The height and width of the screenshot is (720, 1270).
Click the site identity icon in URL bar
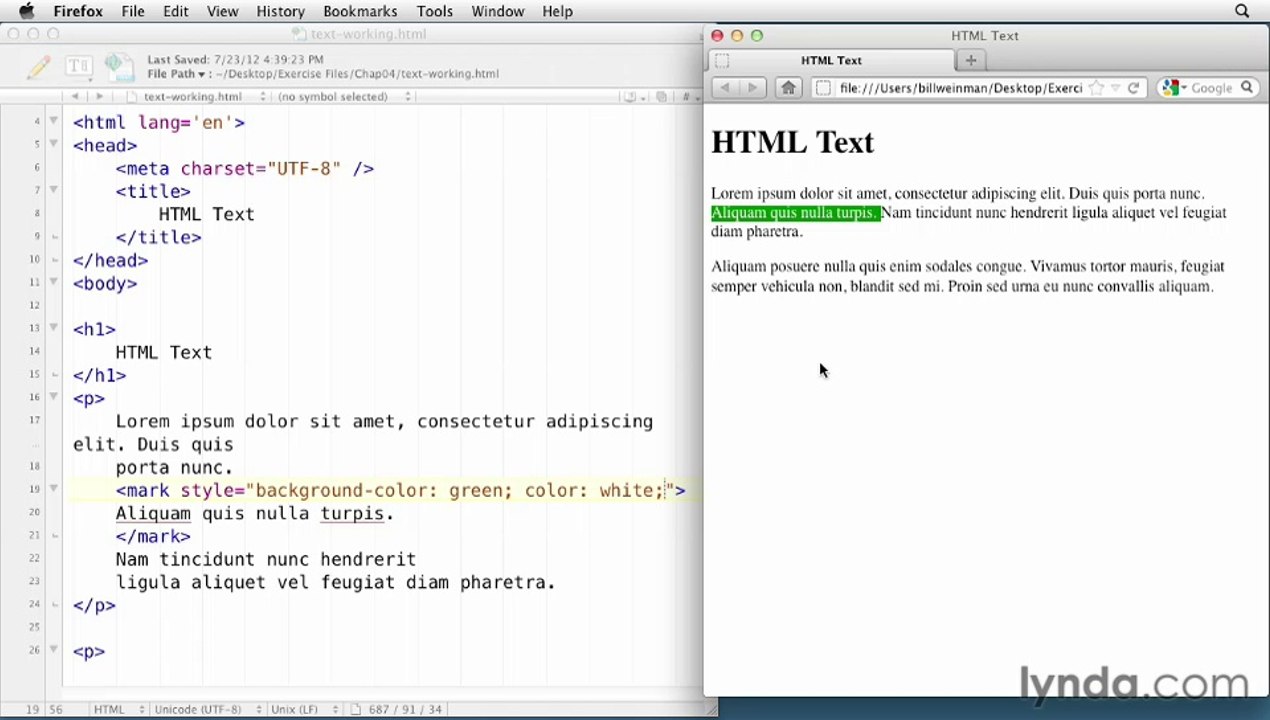click(x=823, y=88)
